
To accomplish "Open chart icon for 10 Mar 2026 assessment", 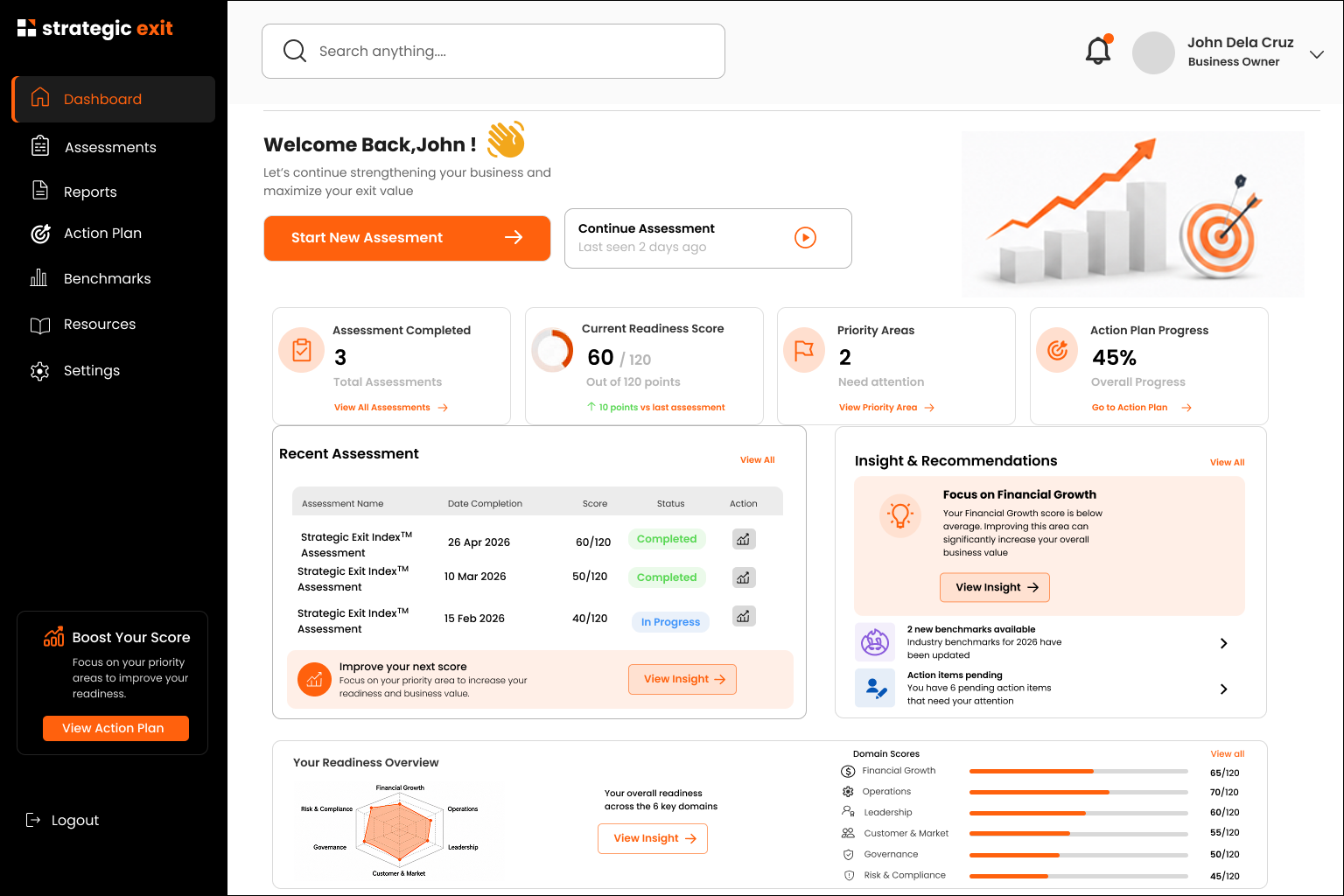I will [744, 577].
